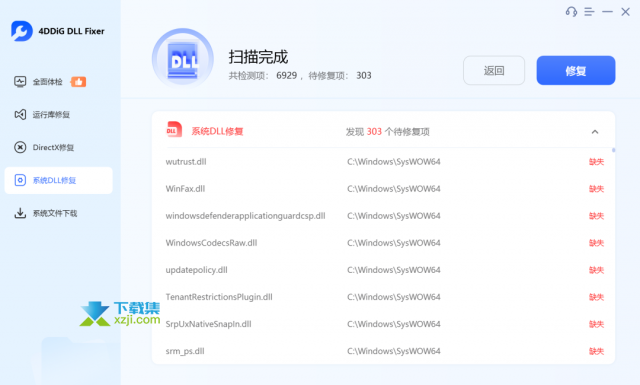Image resolution: width=640 pixels, height=385 pixels.
Task: Click the 4DDiG DLL Fixer logo icon
Action: tap(22, 31)
